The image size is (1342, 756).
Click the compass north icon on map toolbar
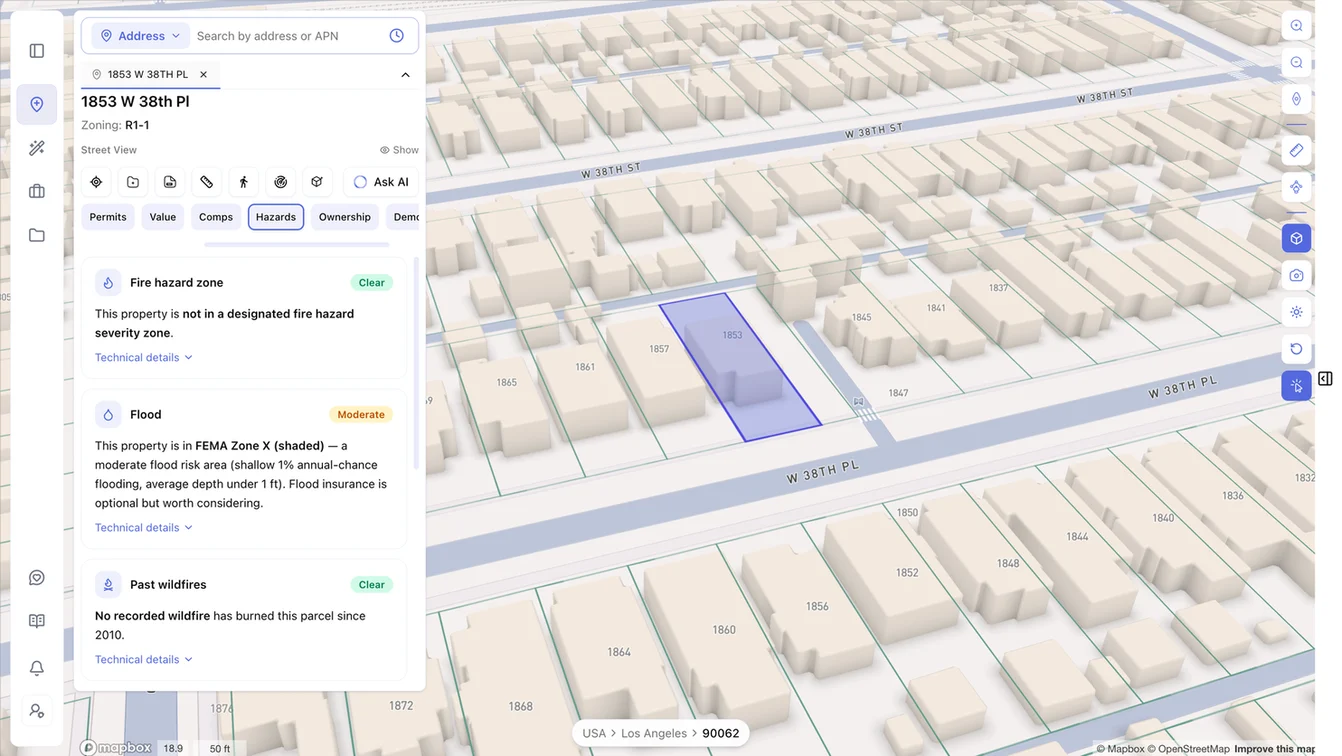[1296, 99]
